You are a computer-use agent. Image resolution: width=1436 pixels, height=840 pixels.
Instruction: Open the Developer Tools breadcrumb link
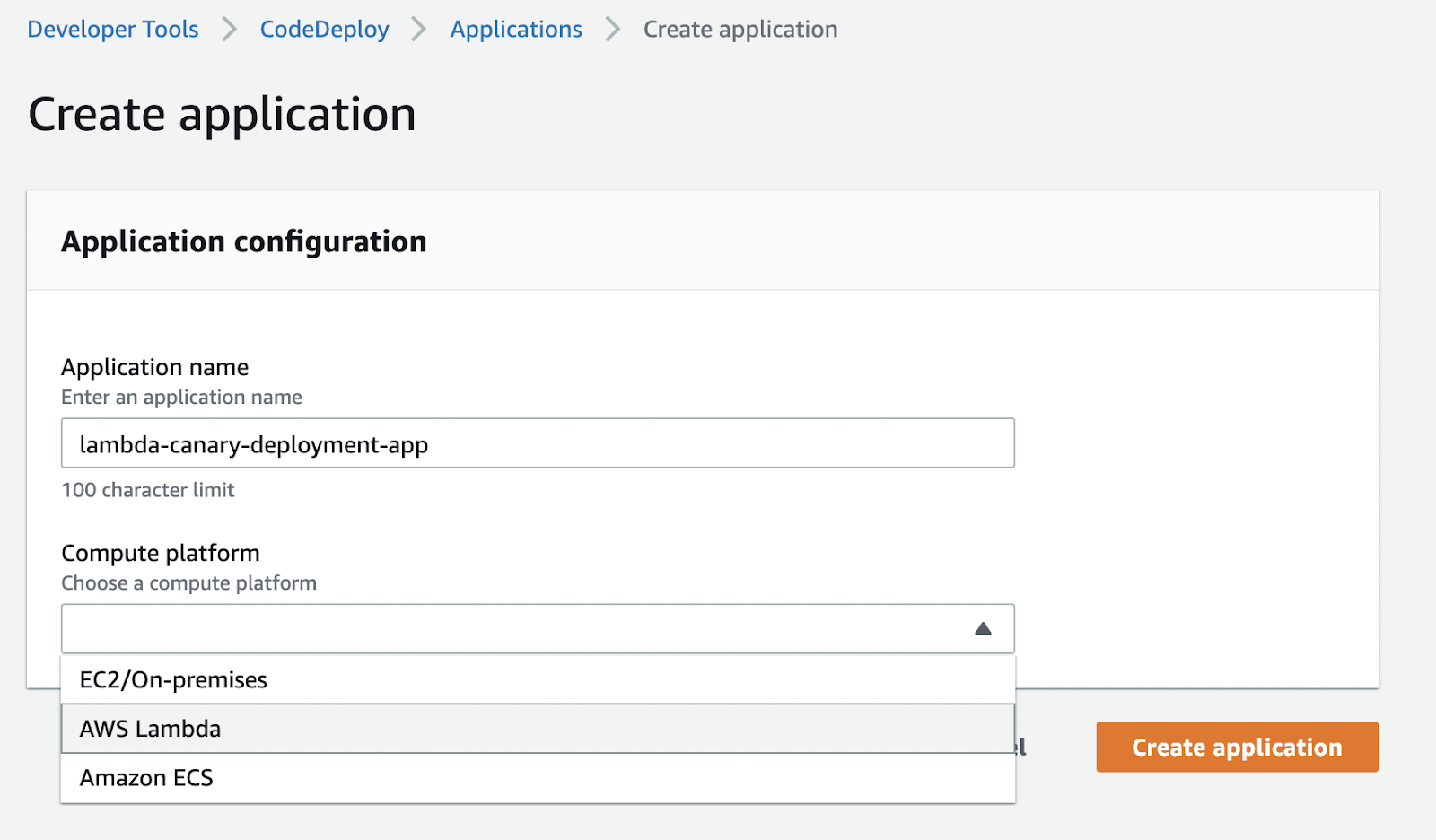click(113, 30)
